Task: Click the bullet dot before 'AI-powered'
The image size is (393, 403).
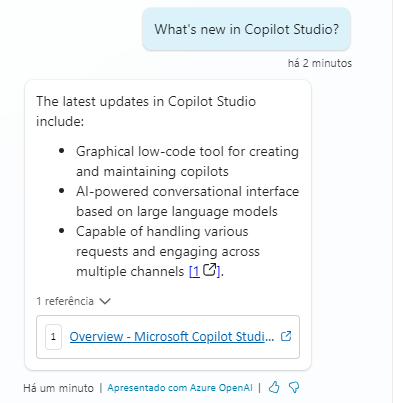Action: click(x=61, y=191)
